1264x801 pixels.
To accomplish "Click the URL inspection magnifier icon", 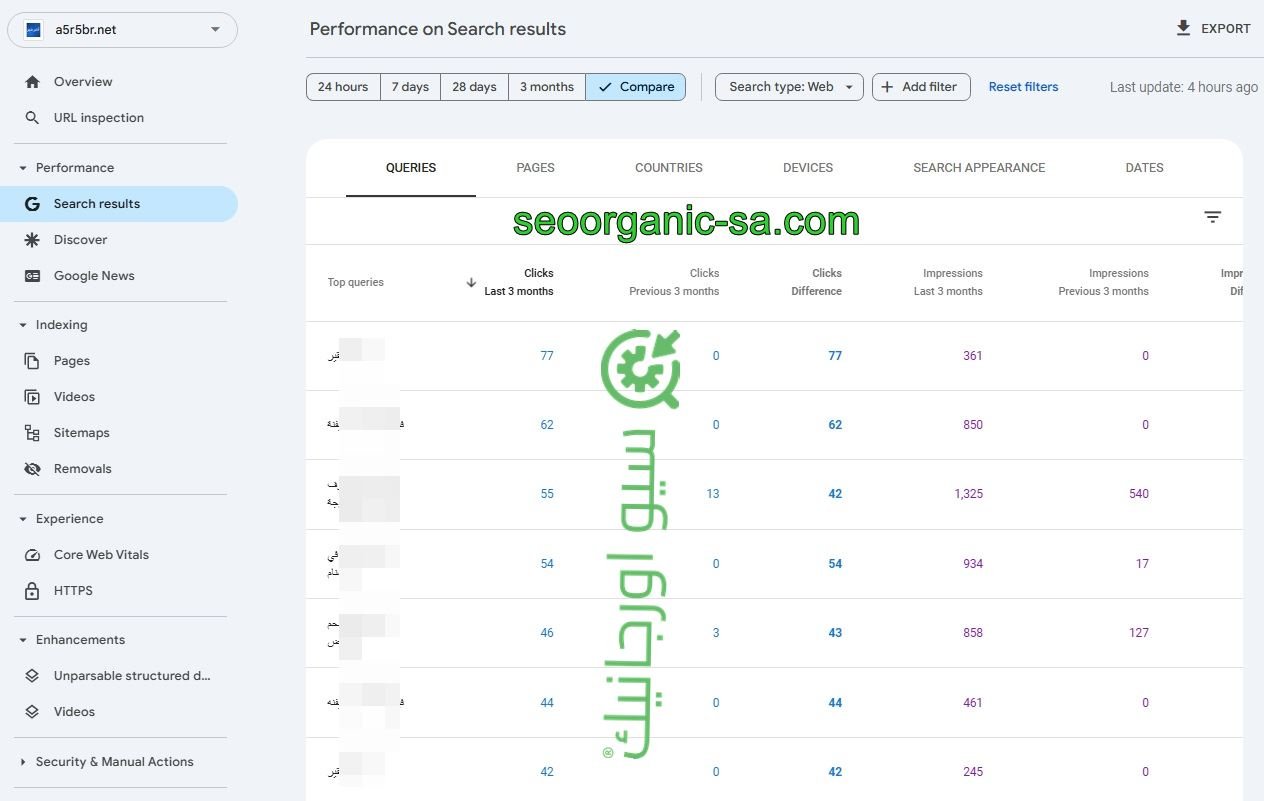I will click(33, 118).
